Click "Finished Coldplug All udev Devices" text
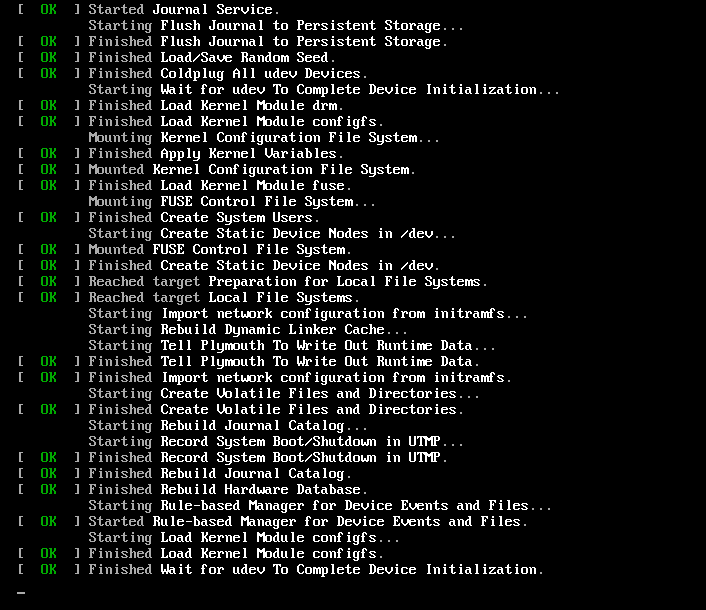 [228, 73]
